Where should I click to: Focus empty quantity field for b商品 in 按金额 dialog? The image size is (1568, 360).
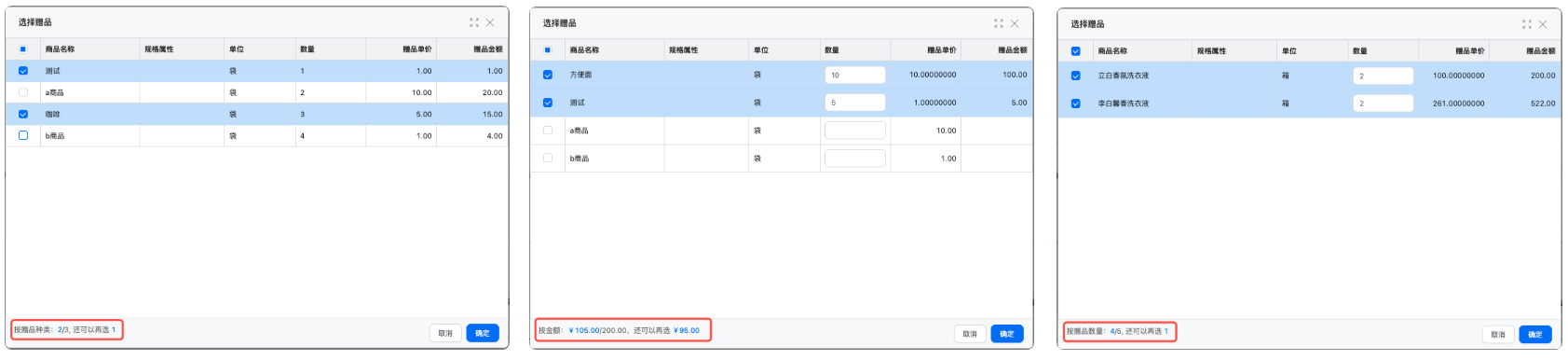point(855,159)
